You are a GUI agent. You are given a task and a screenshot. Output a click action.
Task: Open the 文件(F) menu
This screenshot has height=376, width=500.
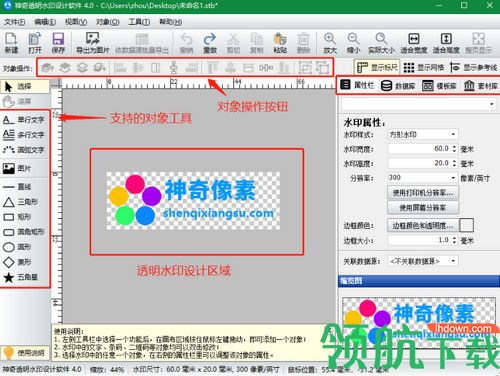(x=15, y=22)
